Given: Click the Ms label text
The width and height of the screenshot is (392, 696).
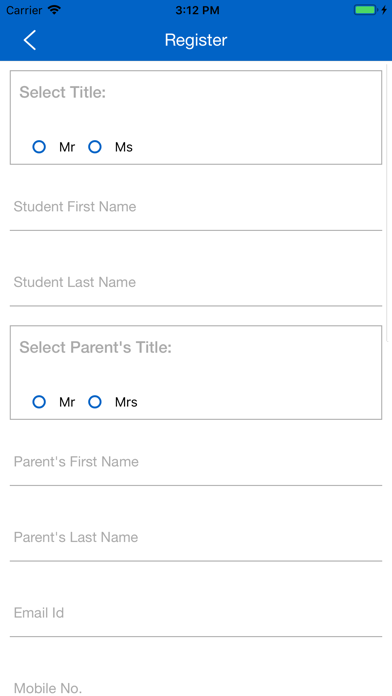Looking at the screenshot, I should point(124,147).
